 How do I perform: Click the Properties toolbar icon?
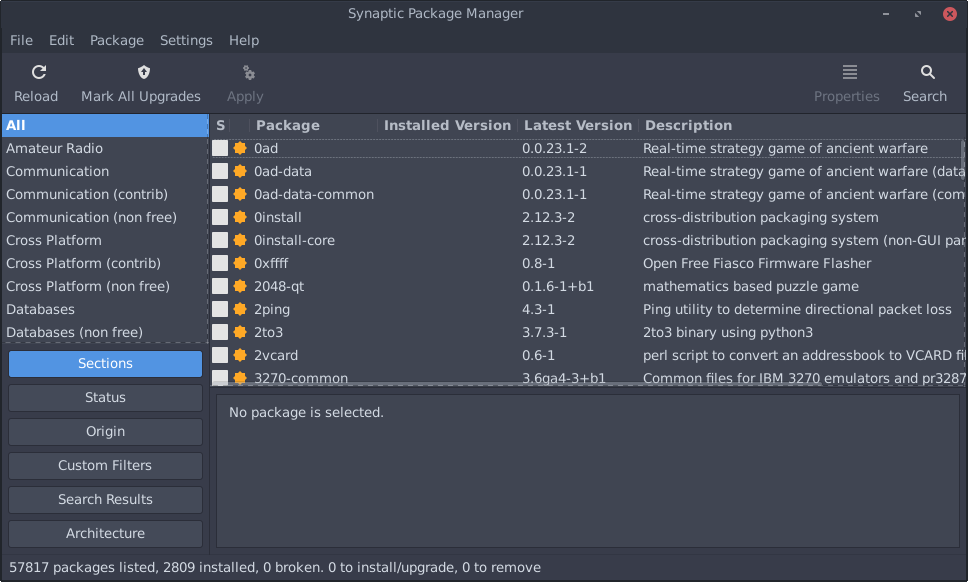coord(848,72)
